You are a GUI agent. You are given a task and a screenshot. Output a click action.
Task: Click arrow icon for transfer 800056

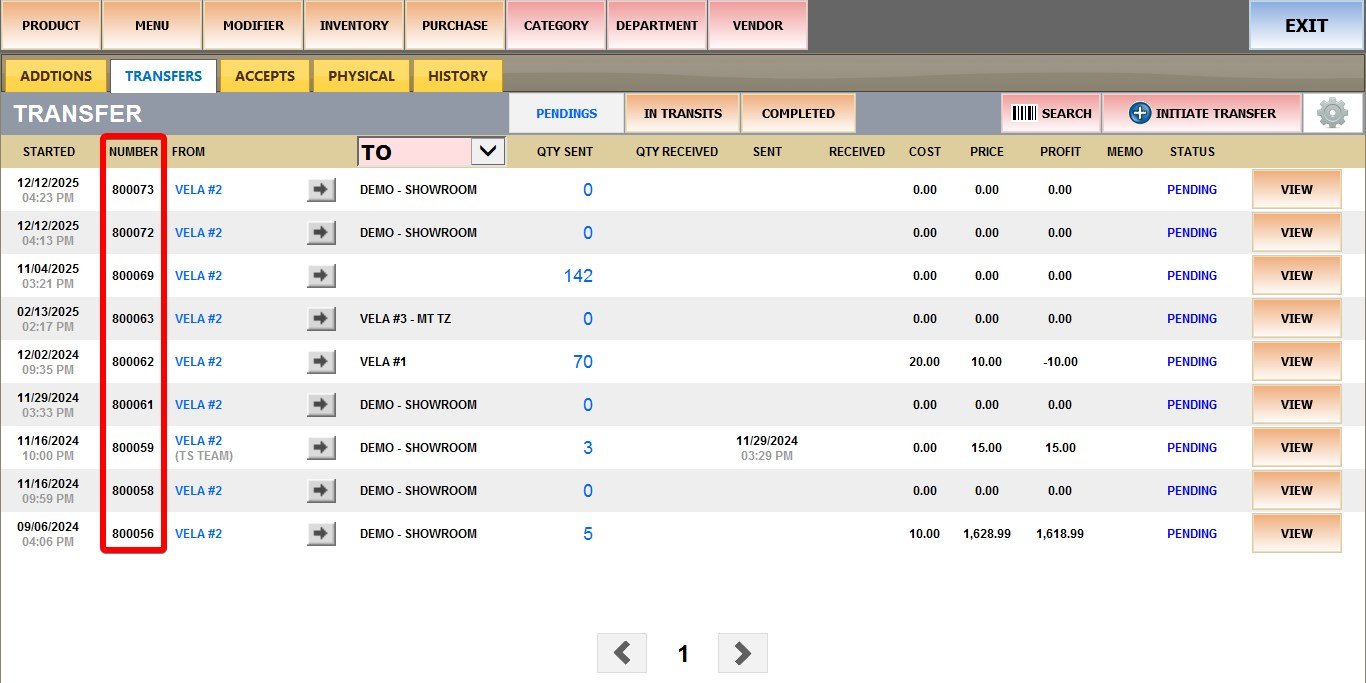click(321, 534)
